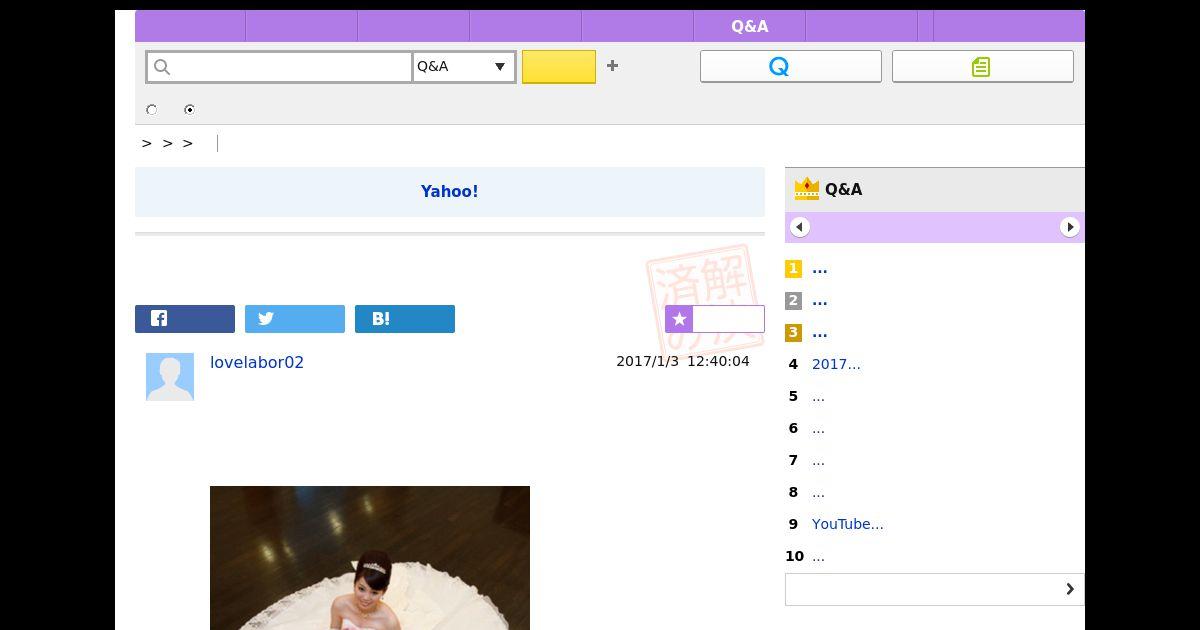Image resolution: width=1200 pixels, height=630 pixels.
Task: Open ranking item 5 link
Action: (x=818, y=396)
